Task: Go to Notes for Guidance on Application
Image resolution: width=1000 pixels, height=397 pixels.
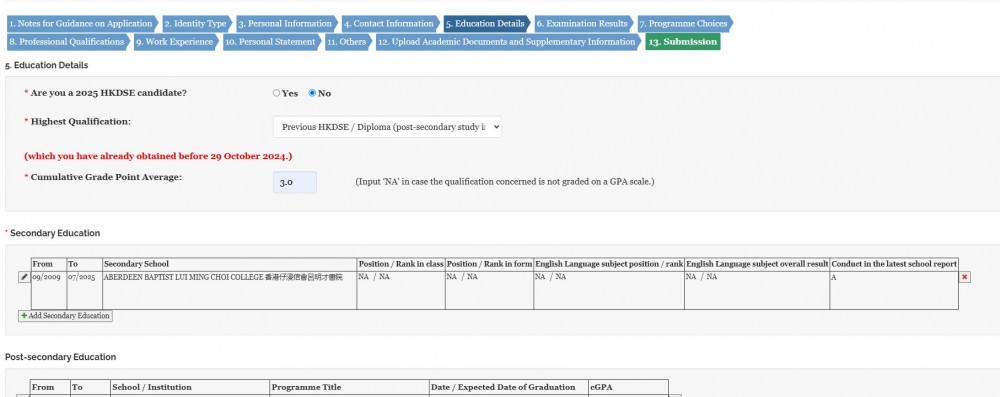Action: [x=83, y=24]
